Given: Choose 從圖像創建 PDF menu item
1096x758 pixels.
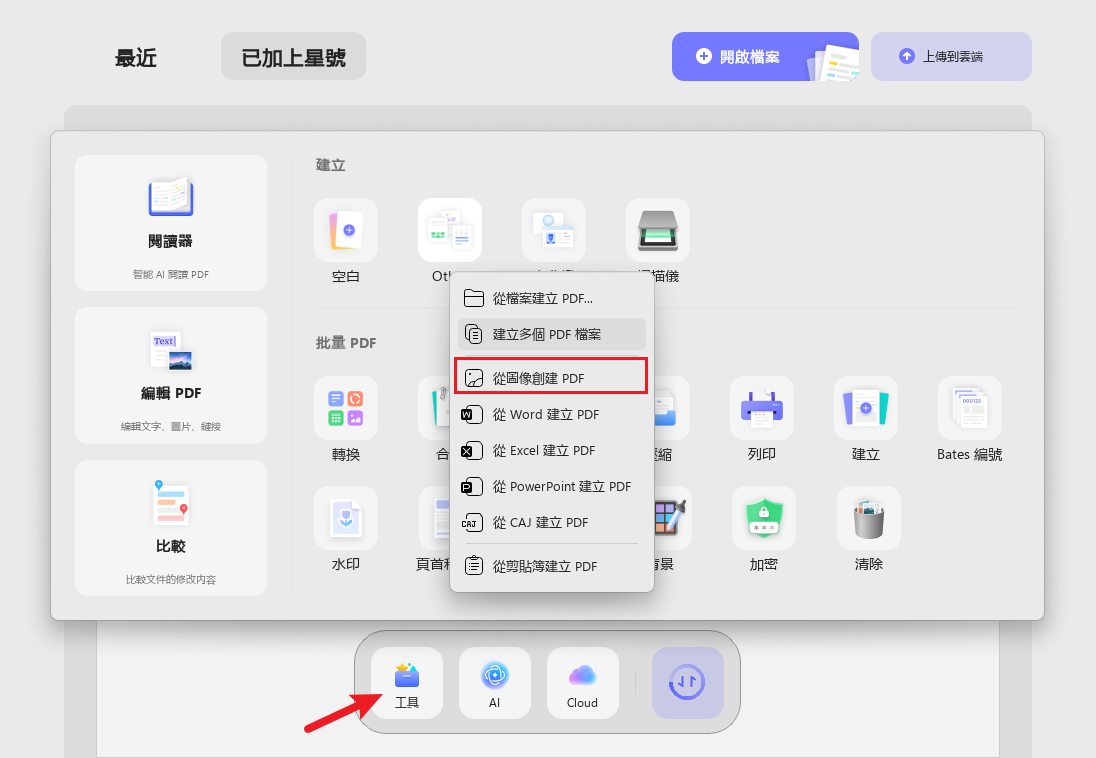Looking at the screenshot, I should (x=551, y=376).
